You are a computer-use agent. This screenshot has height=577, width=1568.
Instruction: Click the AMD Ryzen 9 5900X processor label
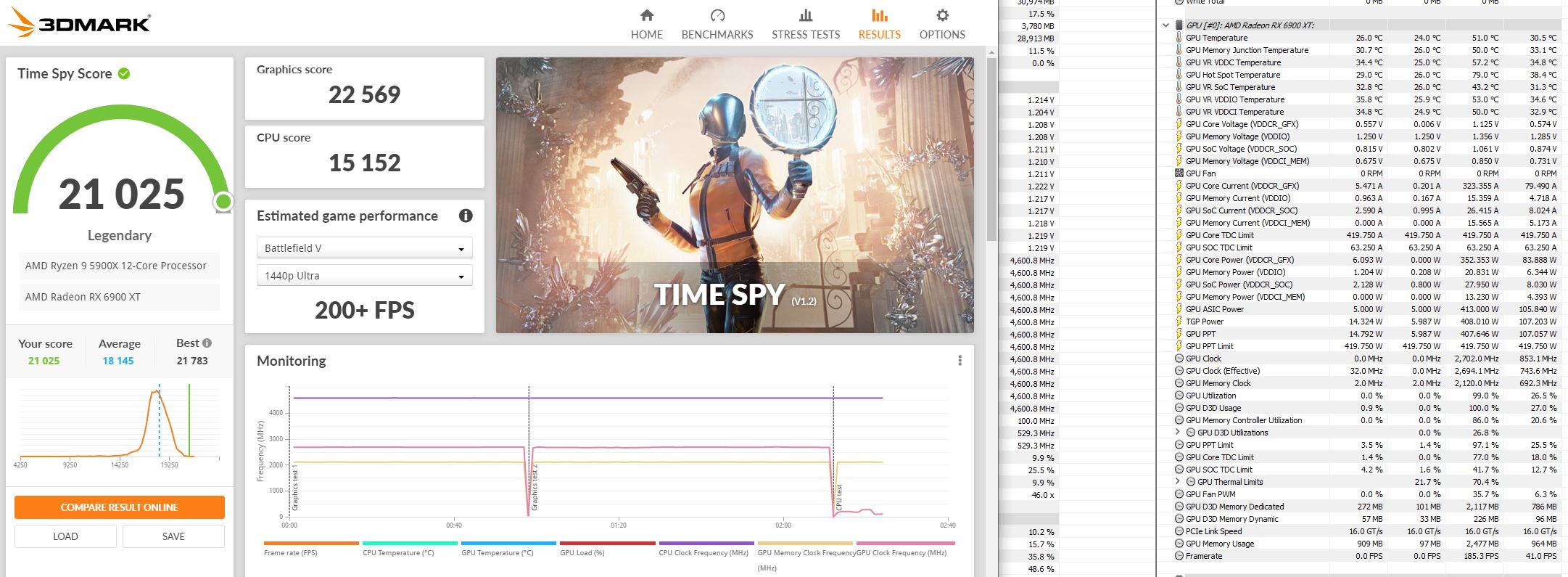click(x=116, y=266)
